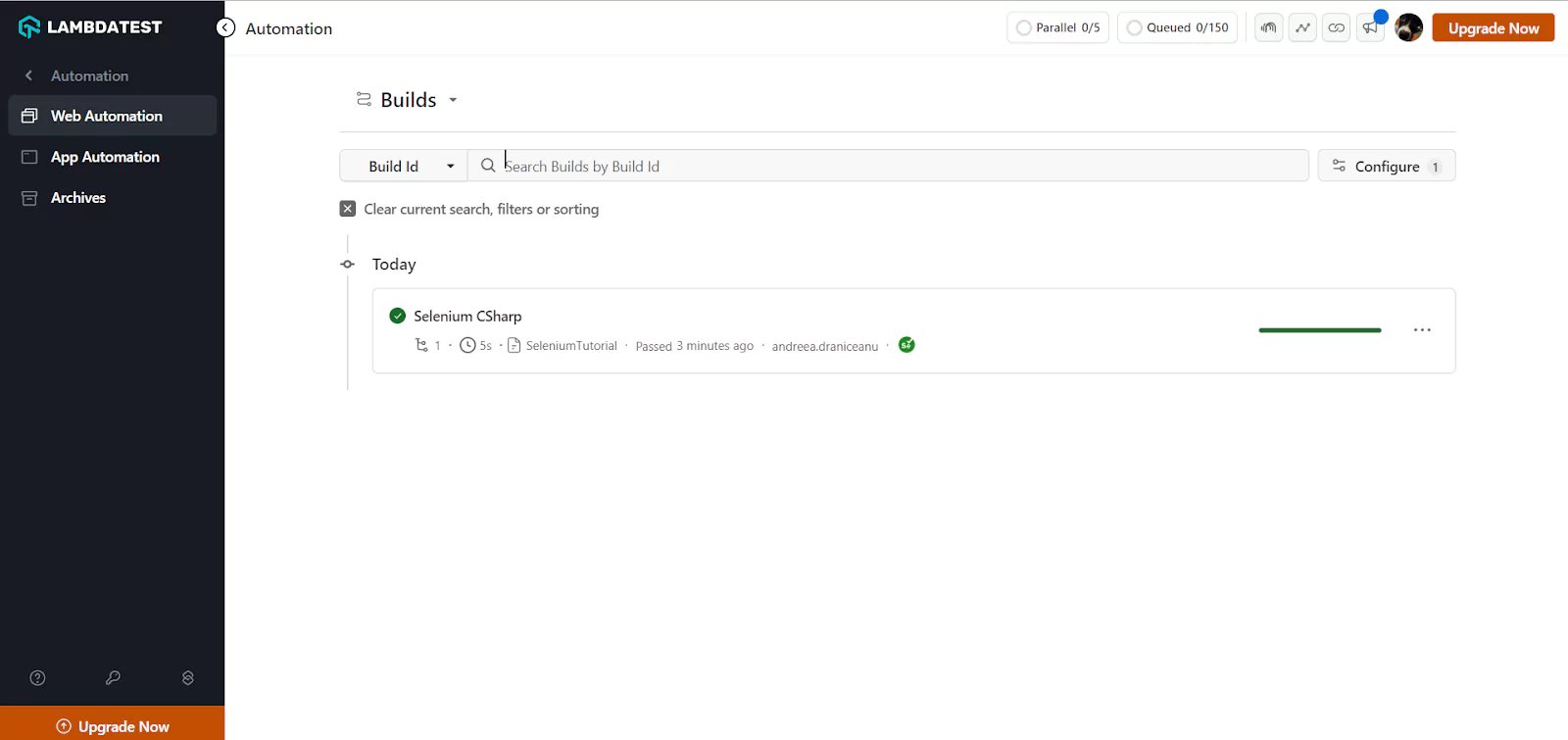Click the Today label

[x=394, y=265]
